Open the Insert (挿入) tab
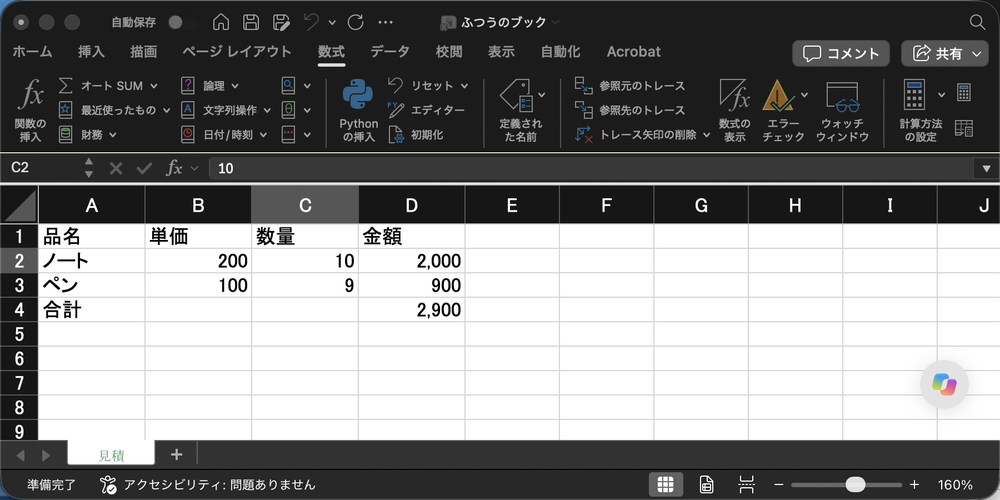The height and width of the screenshot is (500, 1000). click(x=91, y=52)
